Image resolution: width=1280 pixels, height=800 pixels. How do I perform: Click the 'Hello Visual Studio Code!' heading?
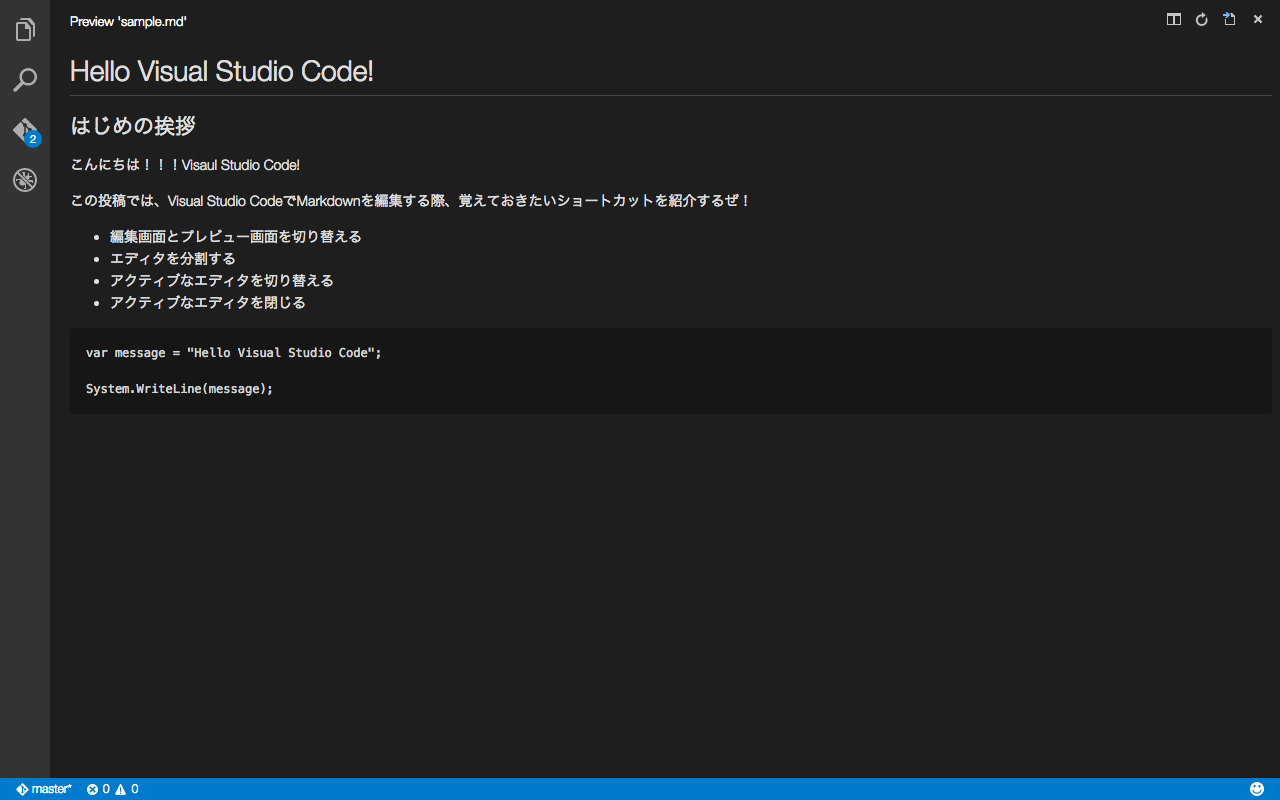coord(222,71)
